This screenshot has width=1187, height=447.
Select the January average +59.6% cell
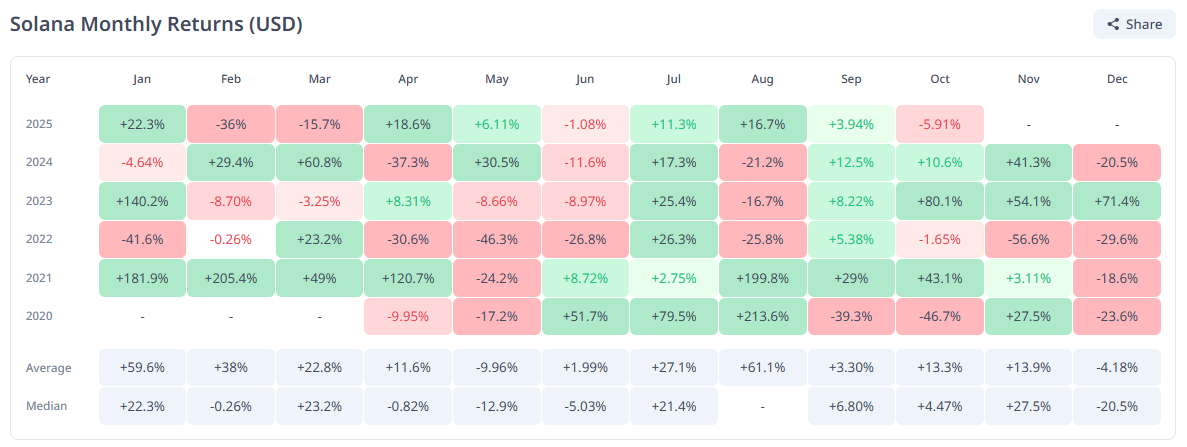tap(142, 368)
